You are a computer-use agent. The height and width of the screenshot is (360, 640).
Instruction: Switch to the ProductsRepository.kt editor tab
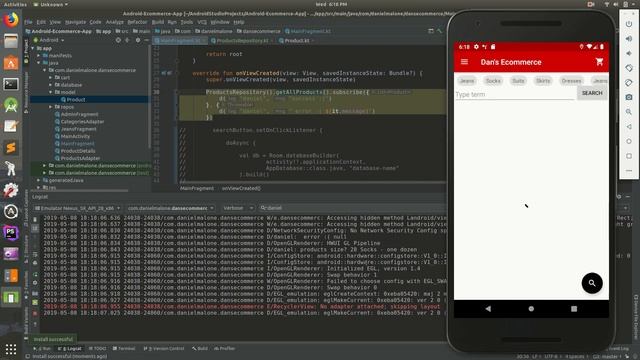click(242, 41)
